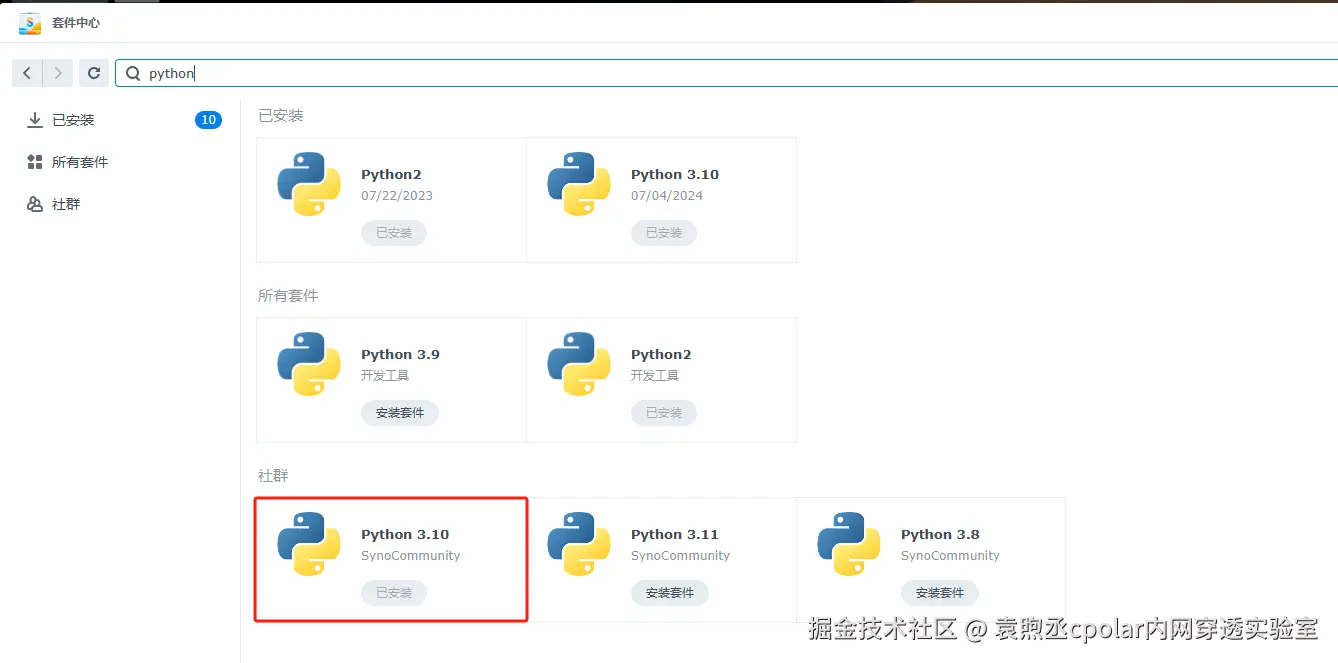Click 安装套件 button for Python 3.8
Screen dimensions: 1338x663
[940, 593]
